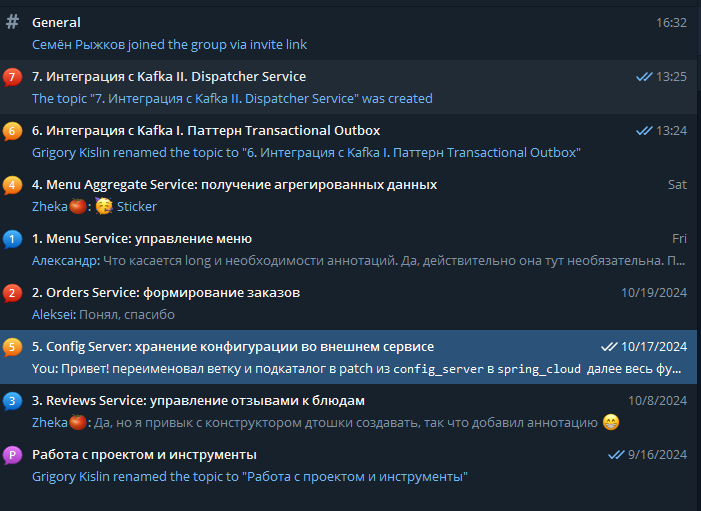Open the Transactional Outbox topic title
Screen dimensions: 701x511
(206, 131)
